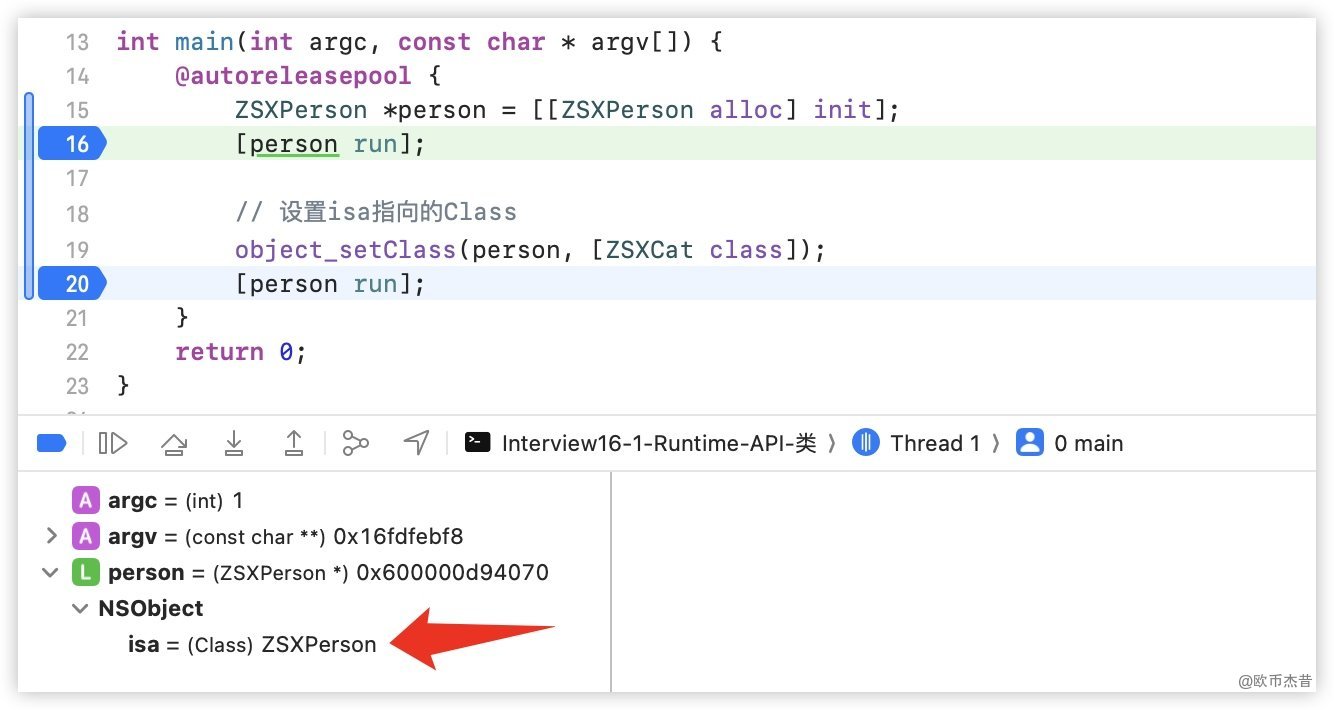The width and height of the screenshot is (1334, 710).
Task: Disable the breakpoint on line 16
Action: tap(70, 144)
